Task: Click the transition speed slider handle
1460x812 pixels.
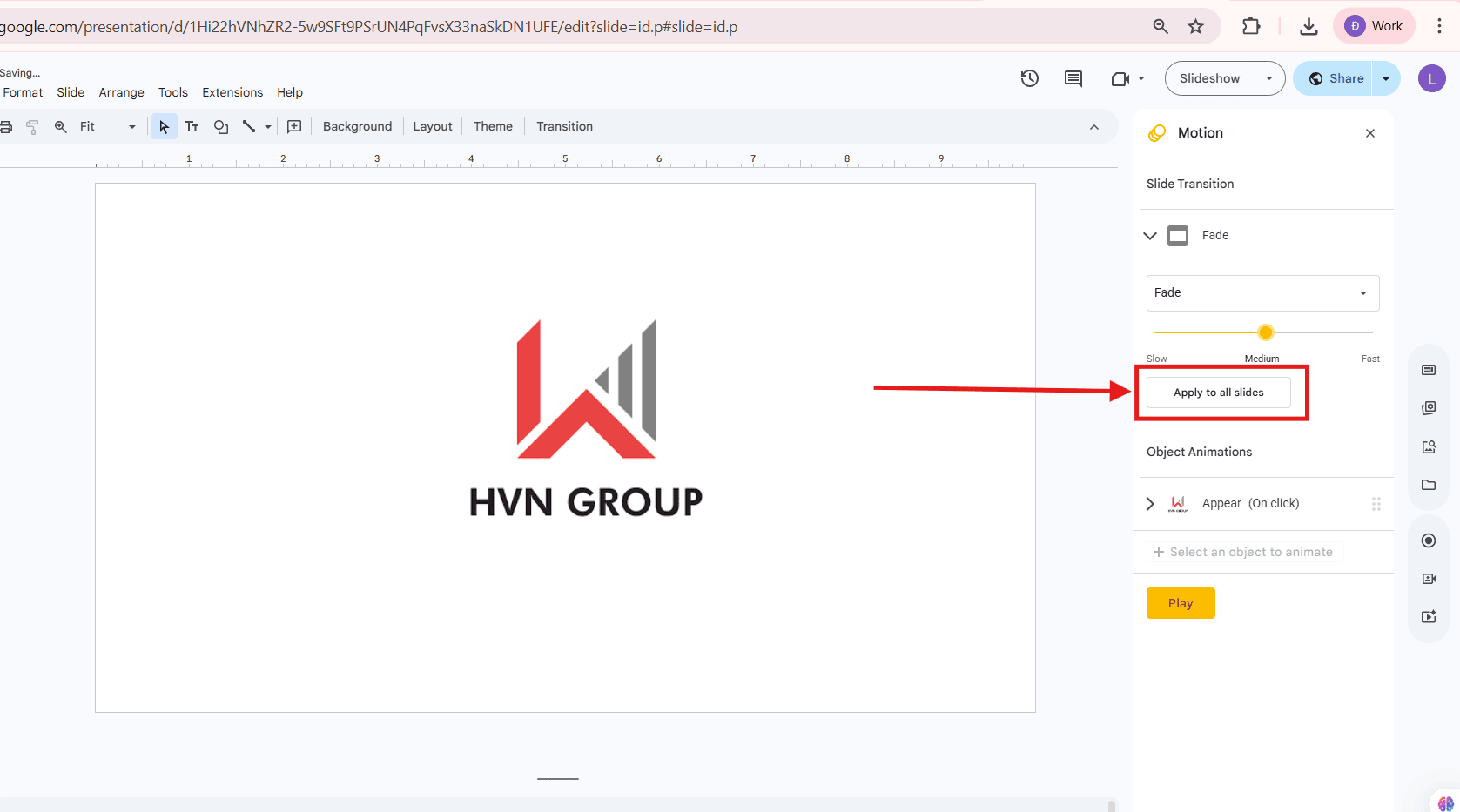Action: coord(1266,332)
